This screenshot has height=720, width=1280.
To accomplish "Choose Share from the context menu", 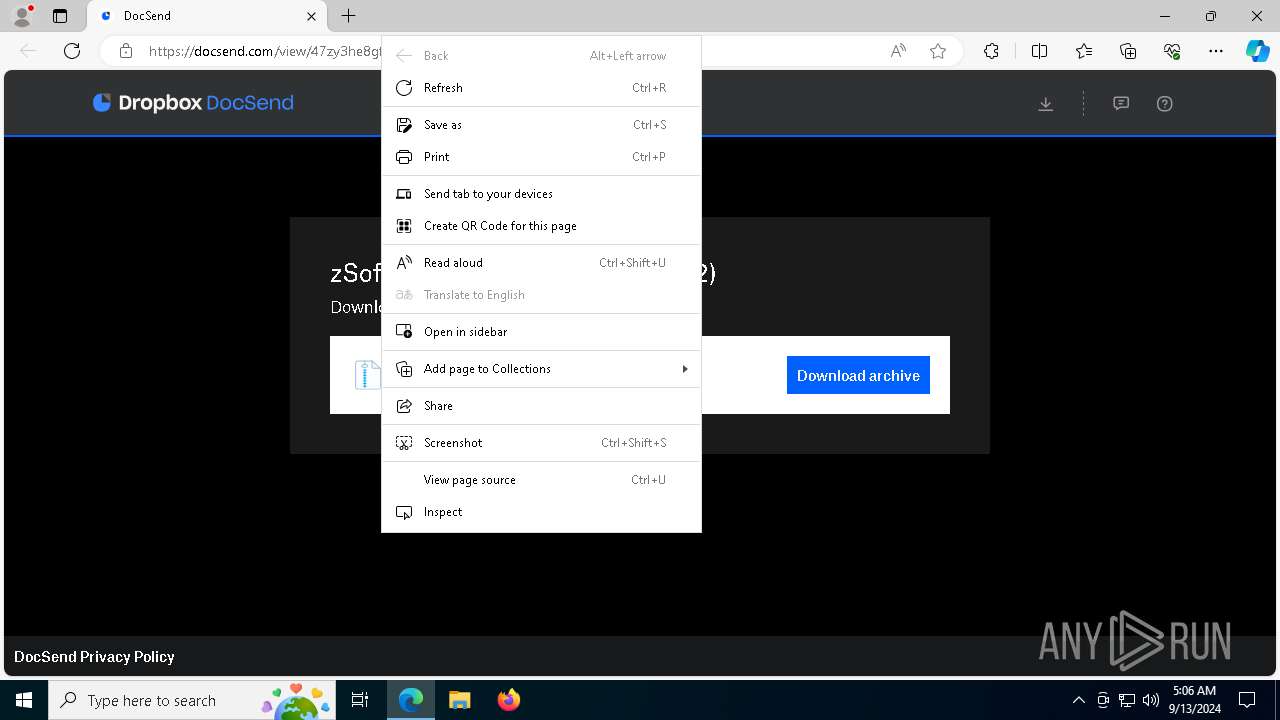I will tap(541, 406).
